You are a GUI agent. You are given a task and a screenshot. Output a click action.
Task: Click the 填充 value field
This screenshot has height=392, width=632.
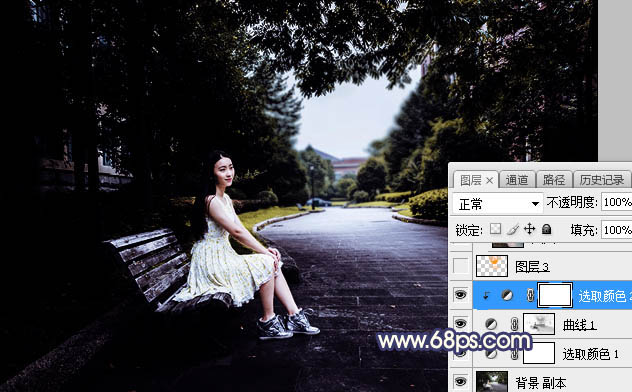(x=616, y=230)
